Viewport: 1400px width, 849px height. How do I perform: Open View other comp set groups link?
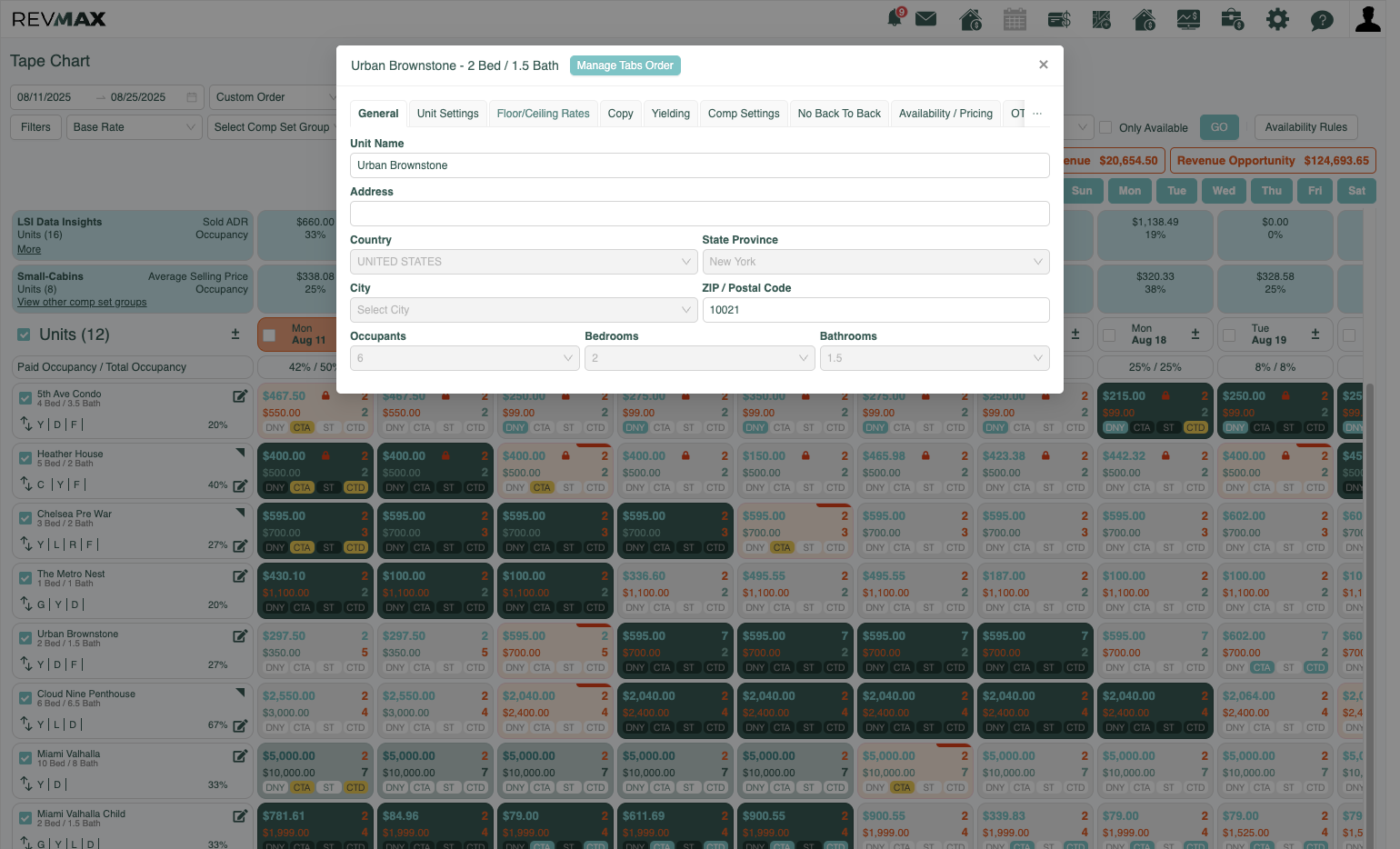[82, 302]
